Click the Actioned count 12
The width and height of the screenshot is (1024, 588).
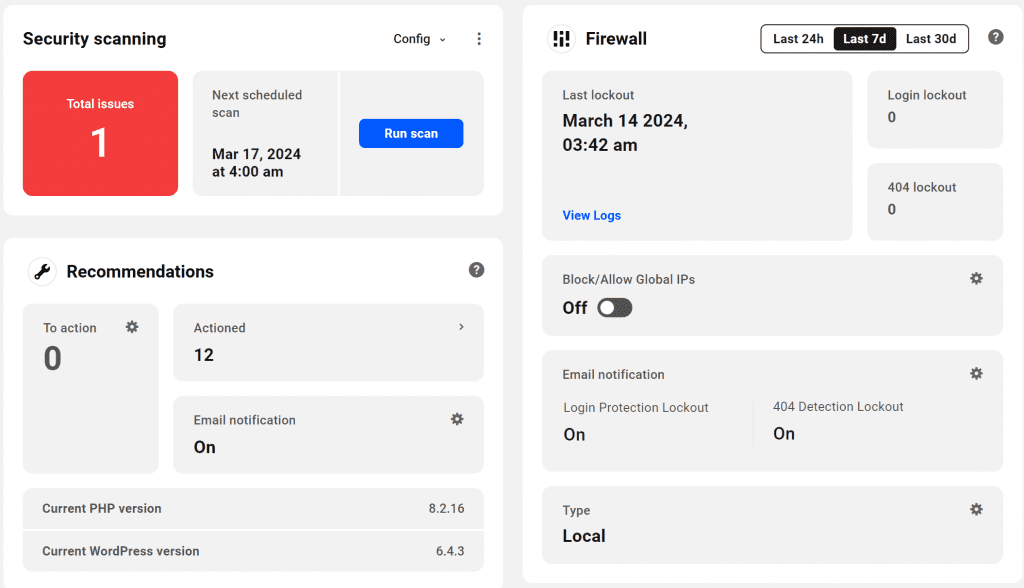click(204, 355)
